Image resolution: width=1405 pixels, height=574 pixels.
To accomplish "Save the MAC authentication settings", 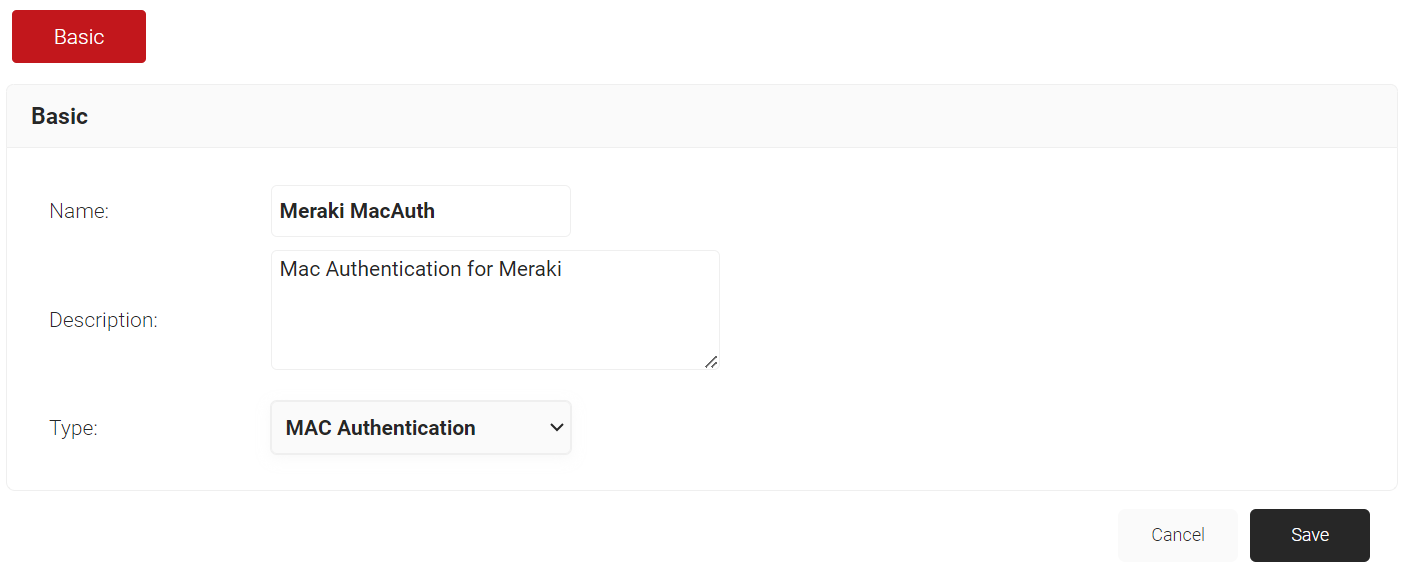I will 1309,535.
